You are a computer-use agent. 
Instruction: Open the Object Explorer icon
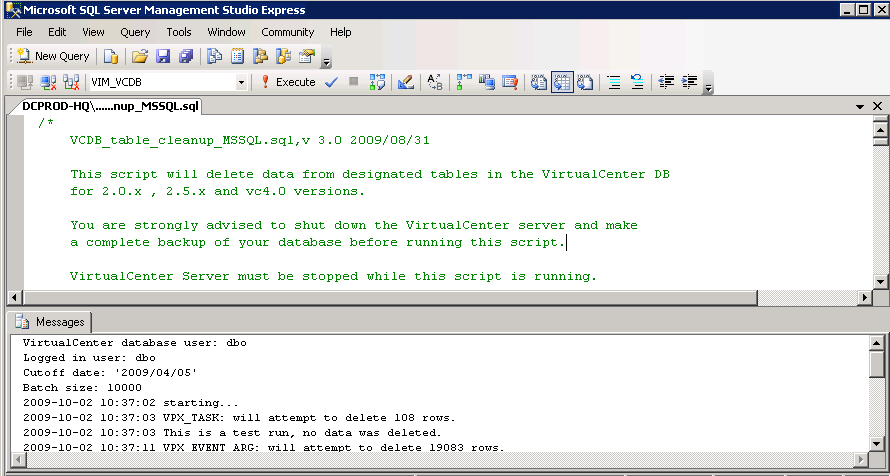tap(260, 56)
